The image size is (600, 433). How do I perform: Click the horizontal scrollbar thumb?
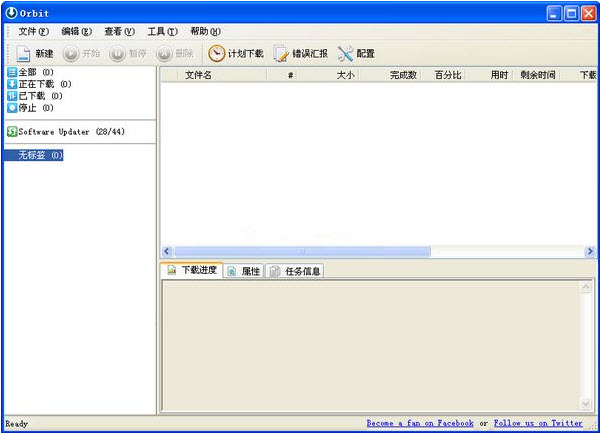pos(302,251)
